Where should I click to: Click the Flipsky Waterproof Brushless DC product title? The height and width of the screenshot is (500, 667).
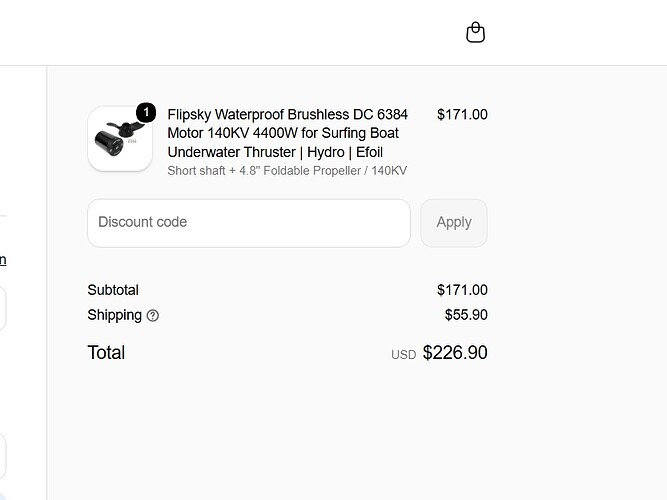pos(288,133)
